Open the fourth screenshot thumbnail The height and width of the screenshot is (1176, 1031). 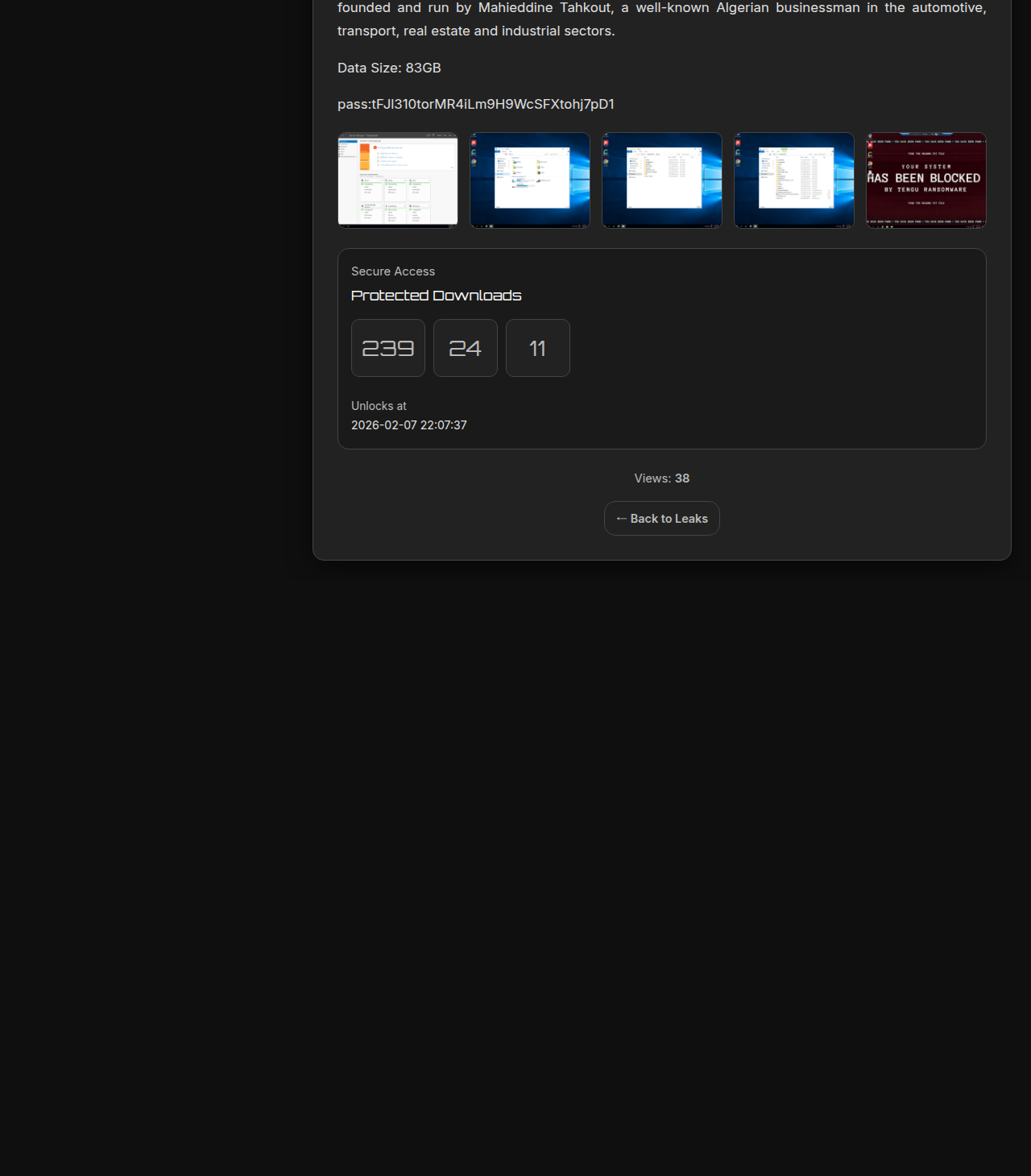tap(794, 180)
